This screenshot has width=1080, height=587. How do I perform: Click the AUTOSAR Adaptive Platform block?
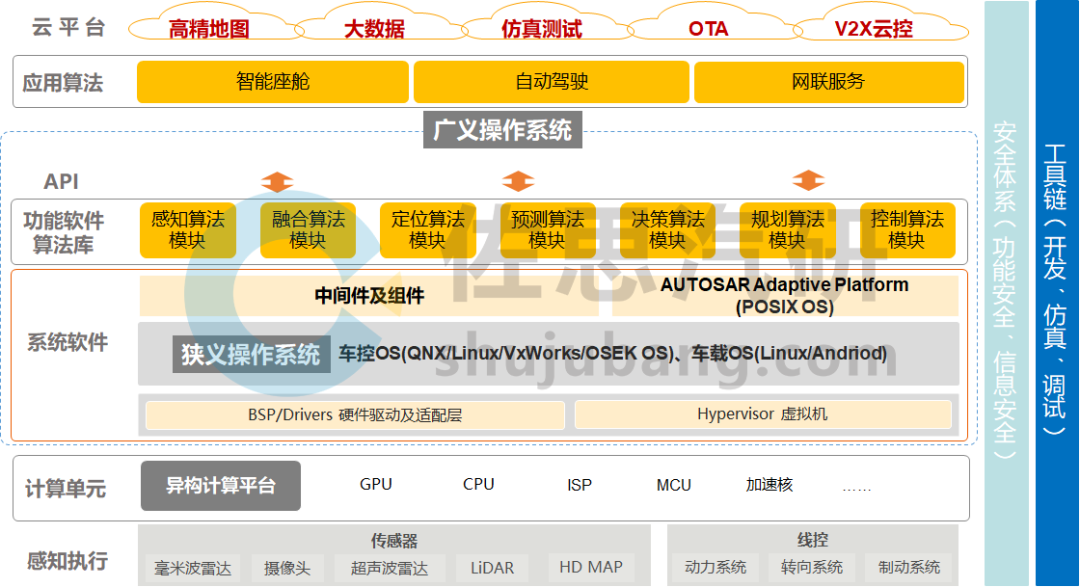[785, 296]
